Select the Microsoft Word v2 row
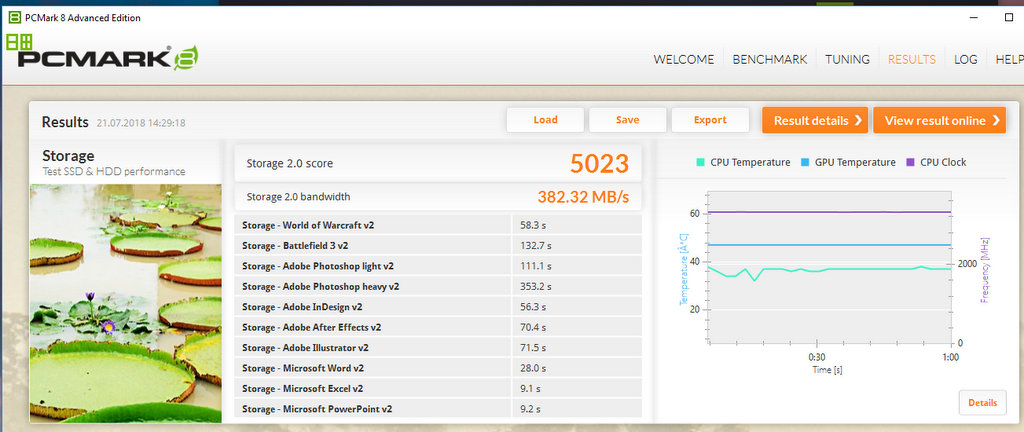This screenshot has height=432, width=1024. point(438,368)
